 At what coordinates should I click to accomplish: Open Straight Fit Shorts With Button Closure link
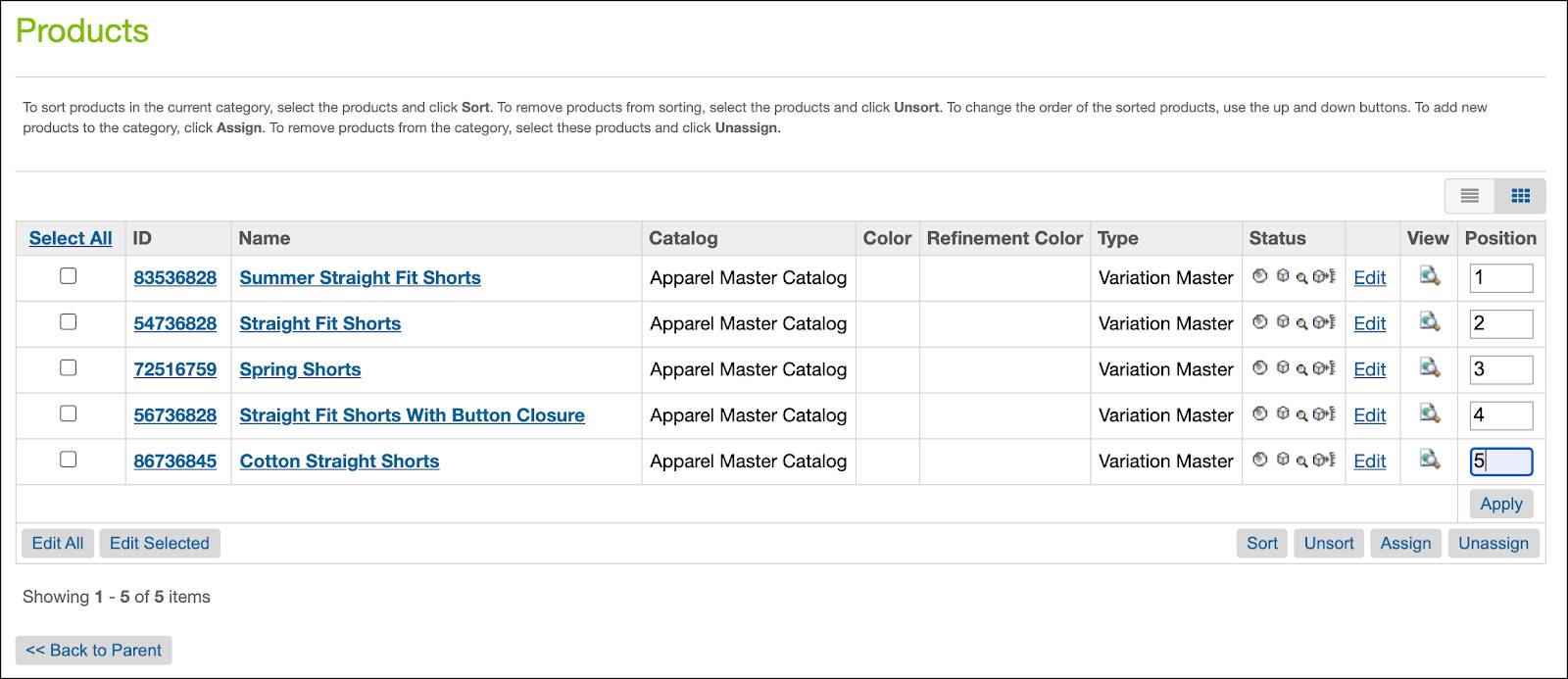(412, 415)
